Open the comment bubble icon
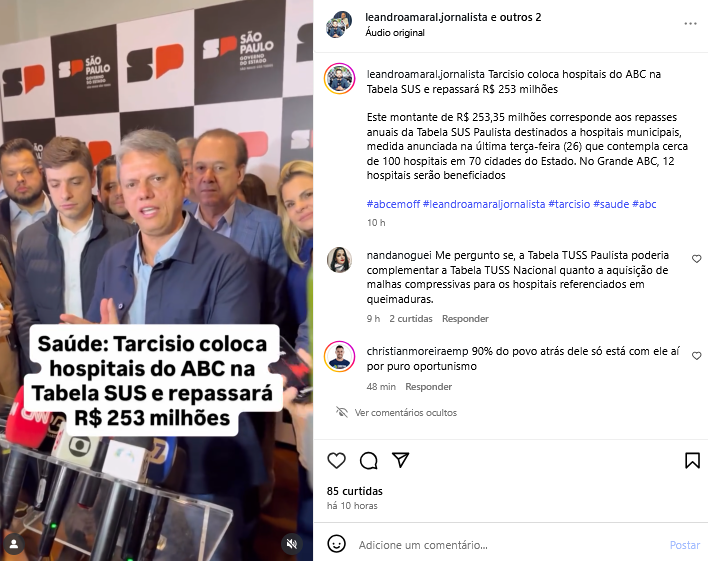The height and width of the screenshot is (561, 708). coord(368,460)
